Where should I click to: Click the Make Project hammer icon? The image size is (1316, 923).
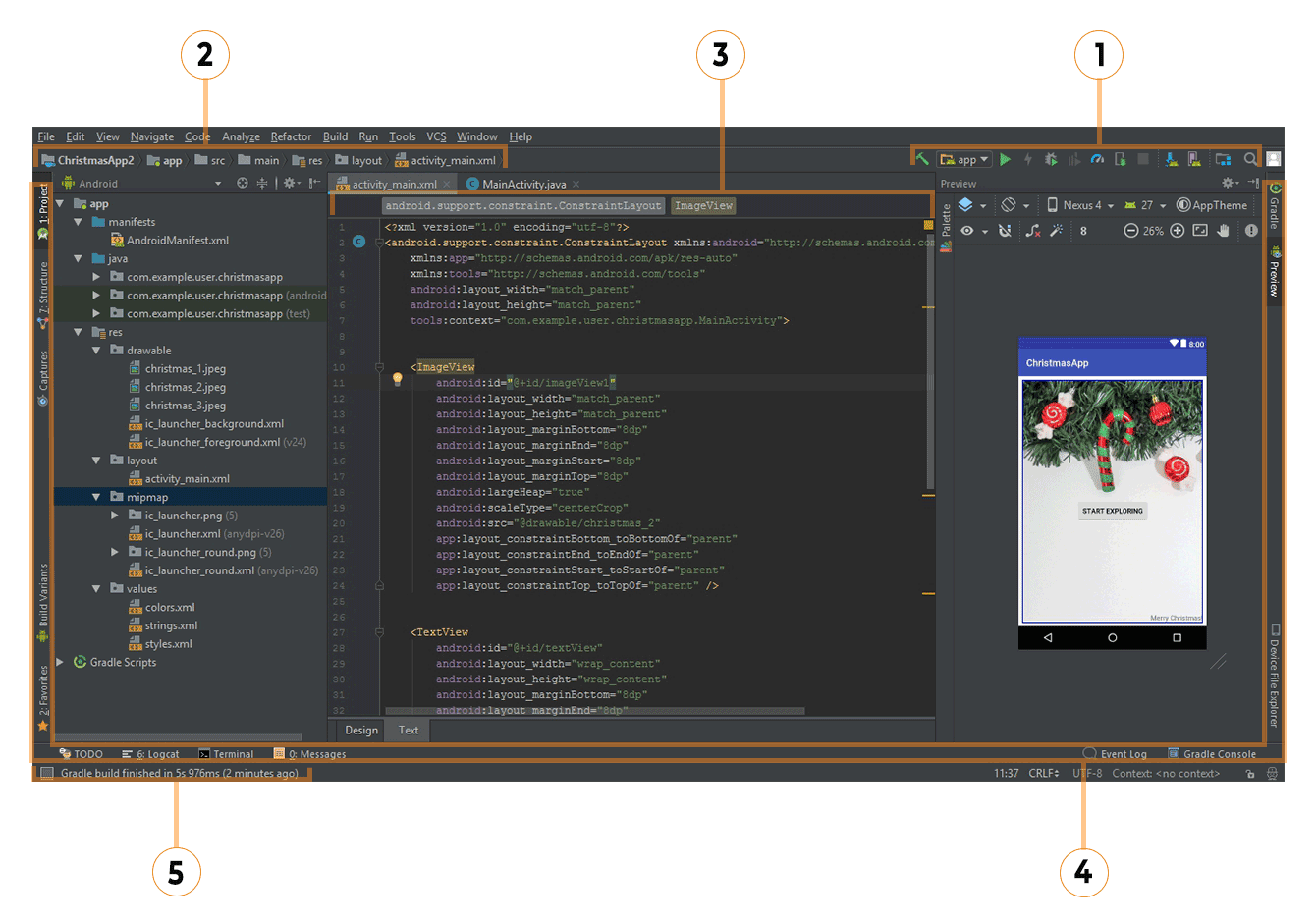tap(922, 159)
